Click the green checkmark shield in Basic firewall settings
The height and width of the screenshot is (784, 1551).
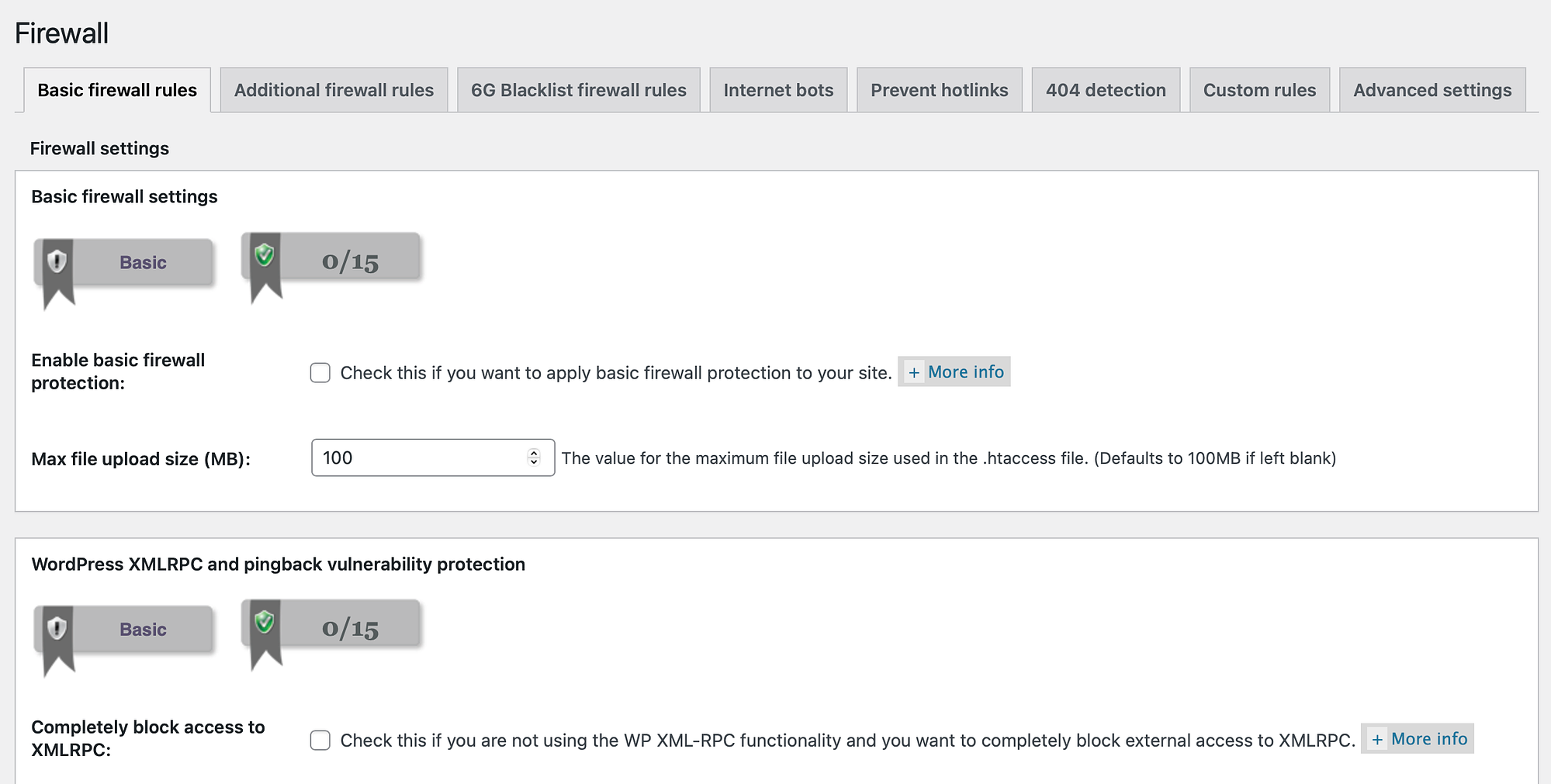click(265, 254)
